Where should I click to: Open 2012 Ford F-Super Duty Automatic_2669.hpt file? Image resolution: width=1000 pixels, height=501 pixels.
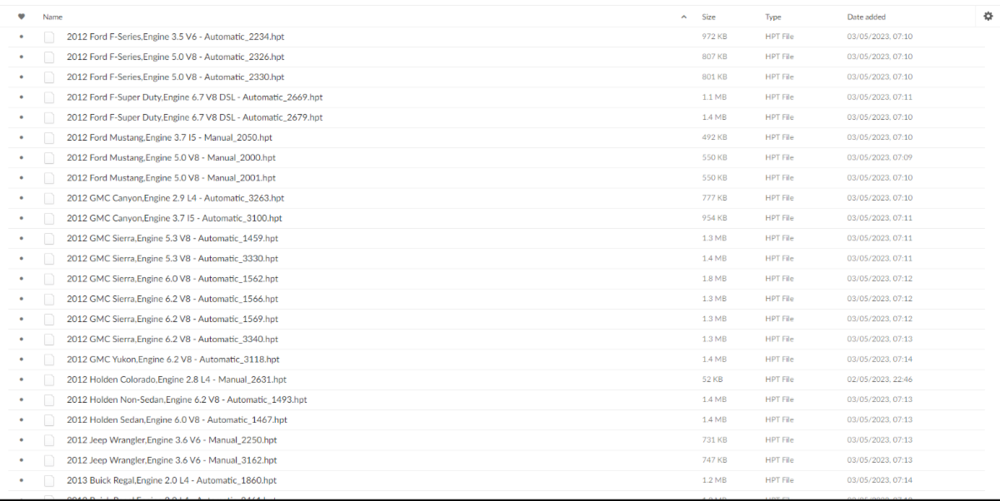coord(195,98)
